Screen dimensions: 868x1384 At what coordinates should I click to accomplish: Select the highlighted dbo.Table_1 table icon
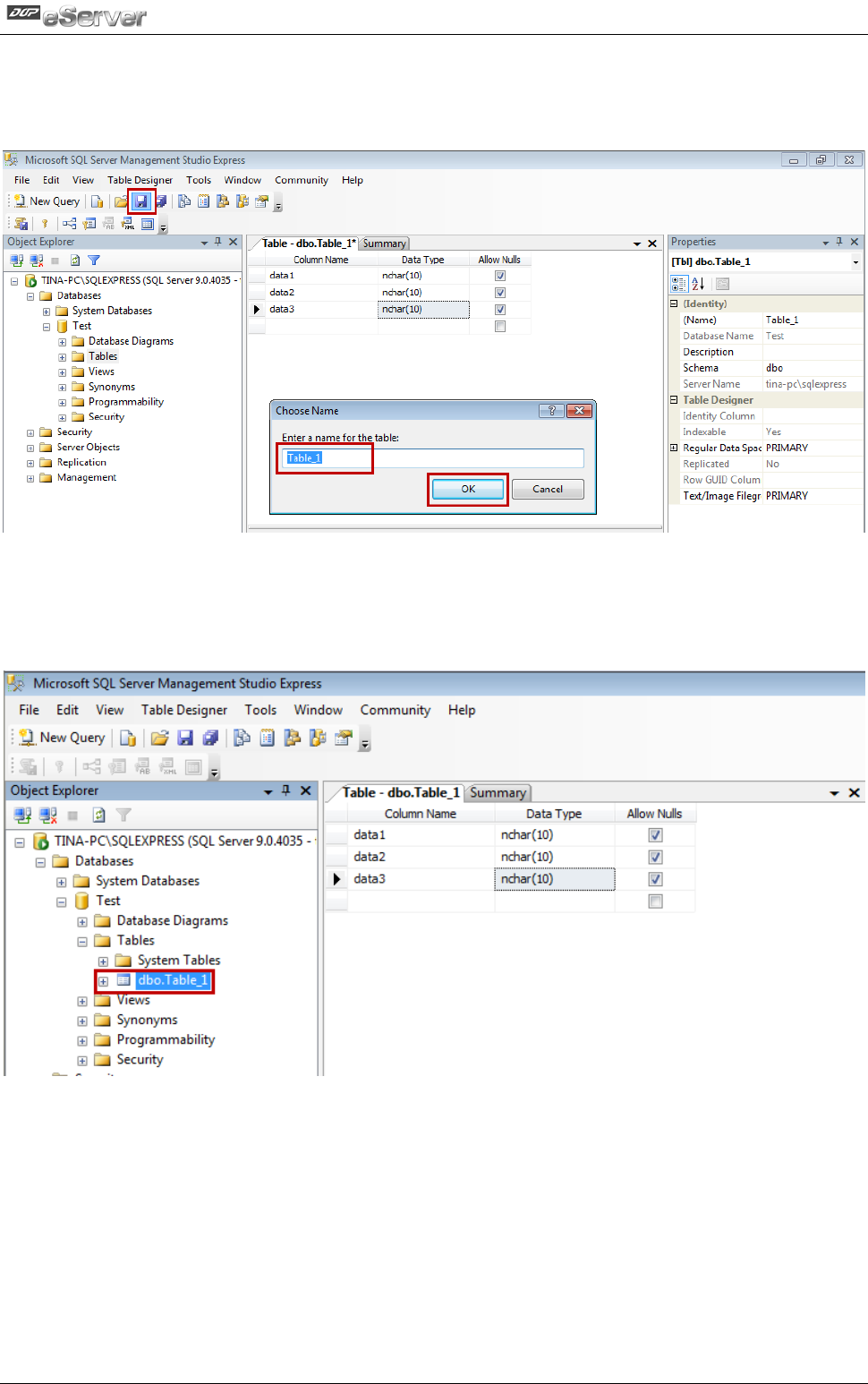(123, 980)
